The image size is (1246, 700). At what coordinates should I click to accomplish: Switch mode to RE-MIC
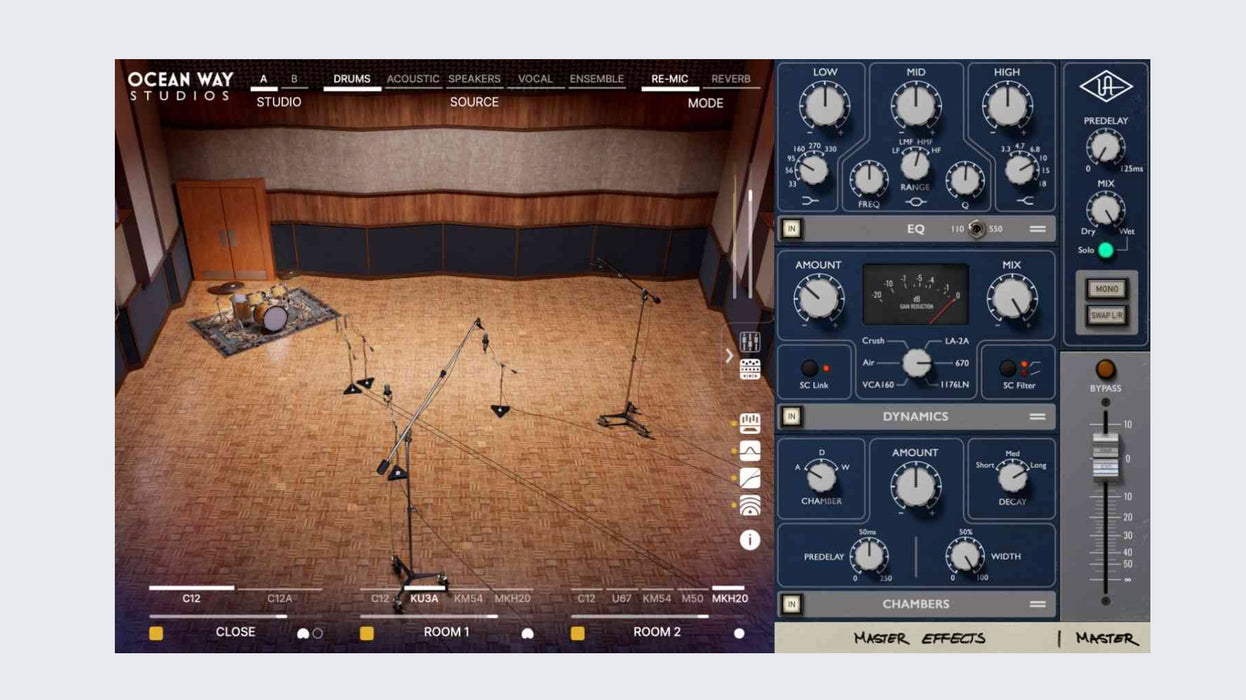(670, 79)
